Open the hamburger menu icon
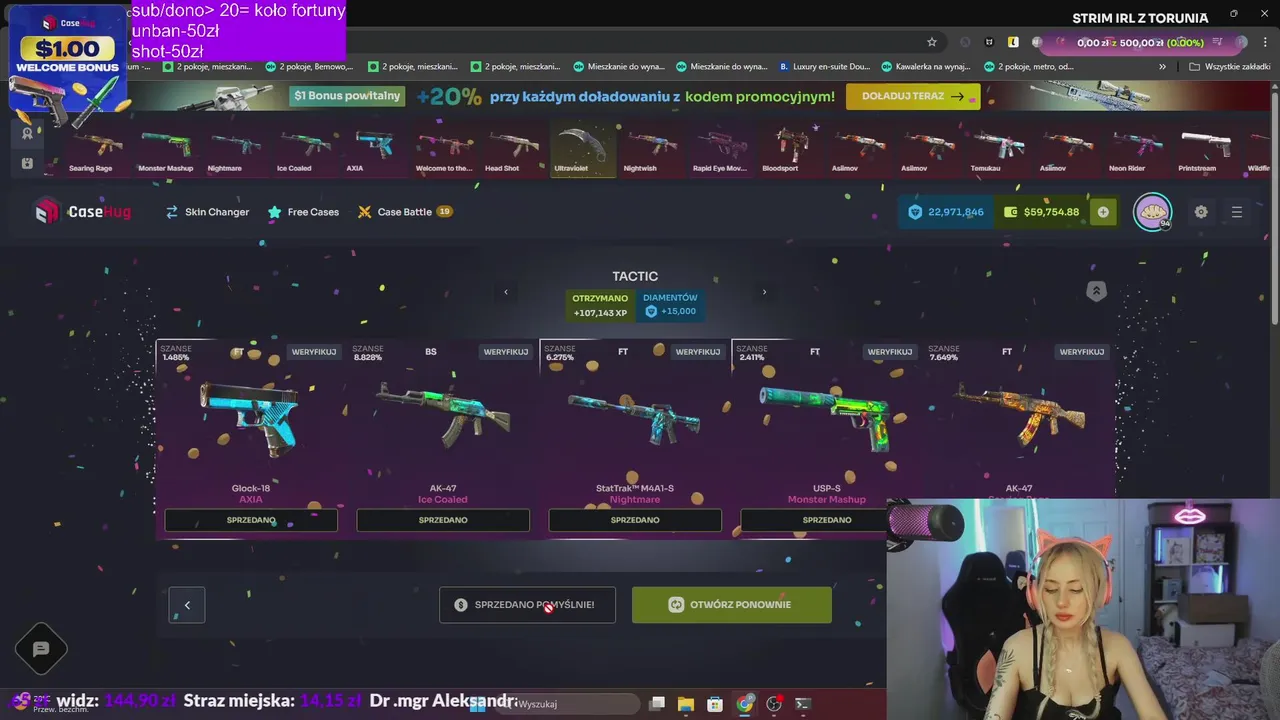This screenshot has height=720, width=1280. (x=1237, y=212)
